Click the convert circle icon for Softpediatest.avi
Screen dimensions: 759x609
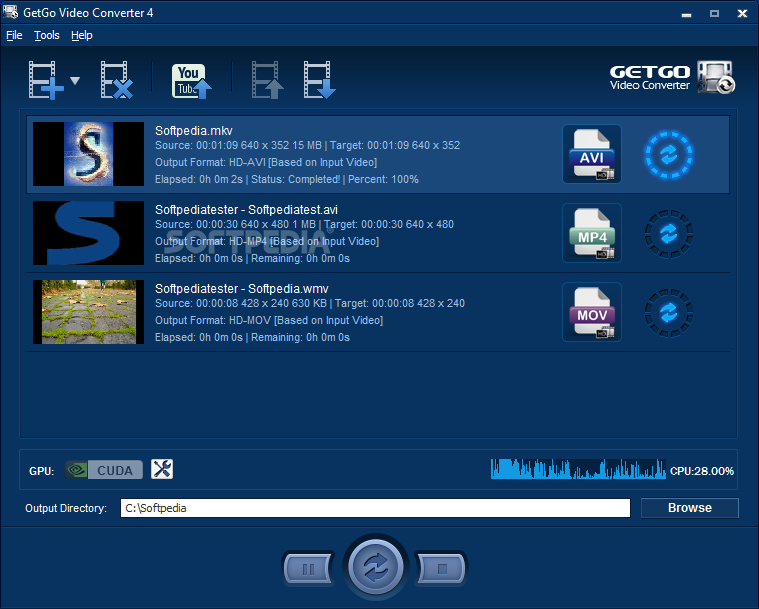(668, 233)
